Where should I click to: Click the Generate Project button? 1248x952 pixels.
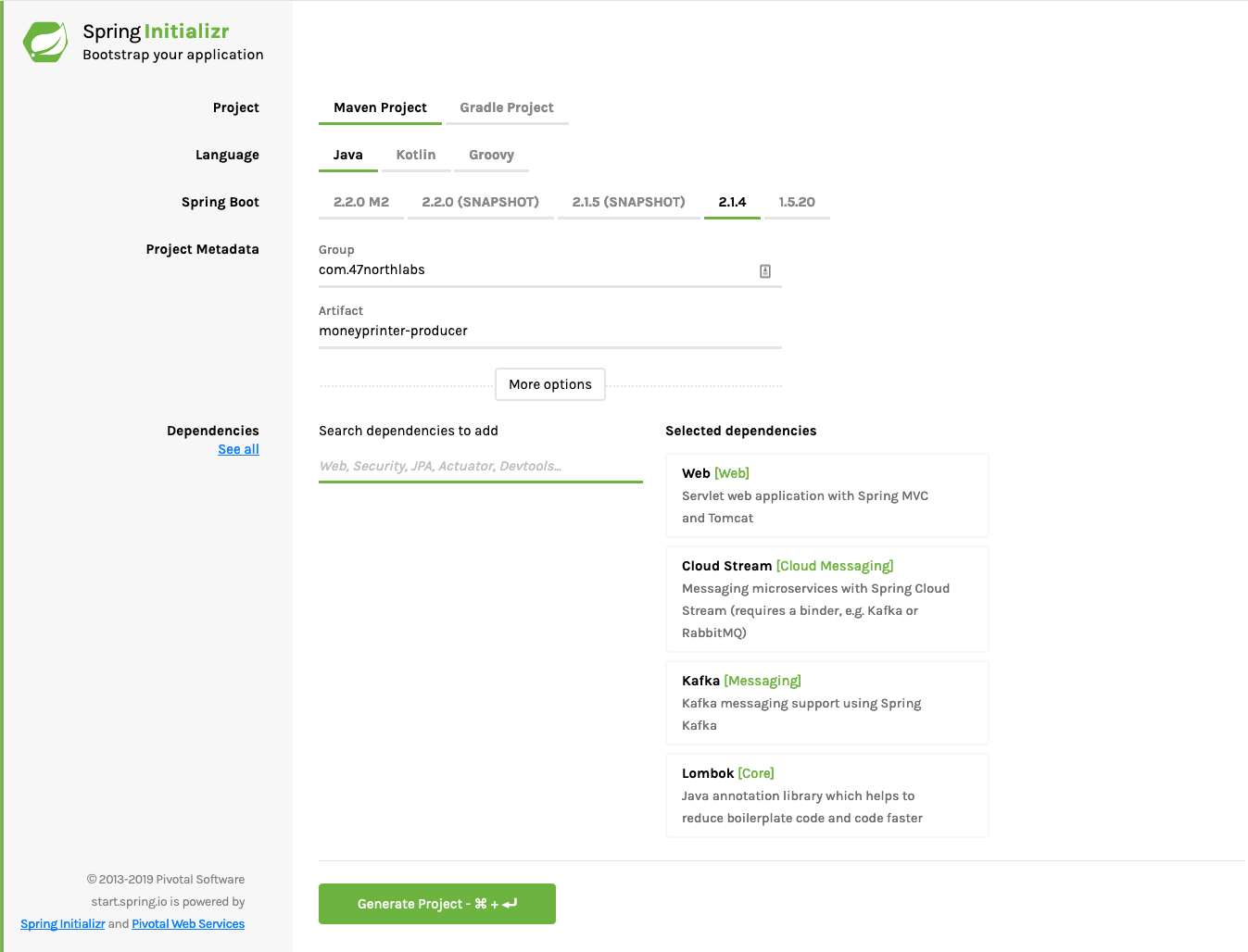(x=437, y=904)
